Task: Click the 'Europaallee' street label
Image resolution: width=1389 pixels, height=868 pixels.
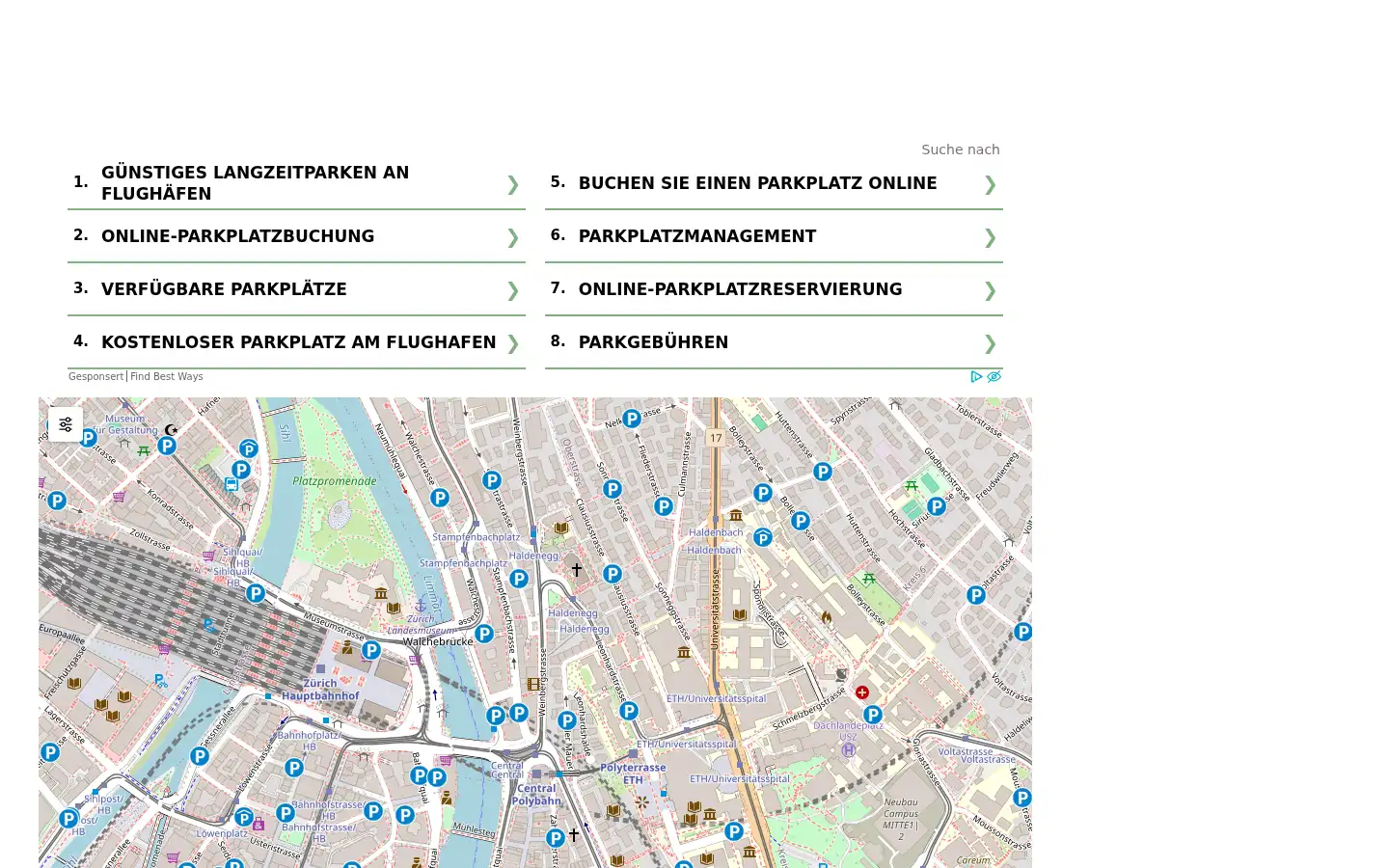Action: pos(63,633)
